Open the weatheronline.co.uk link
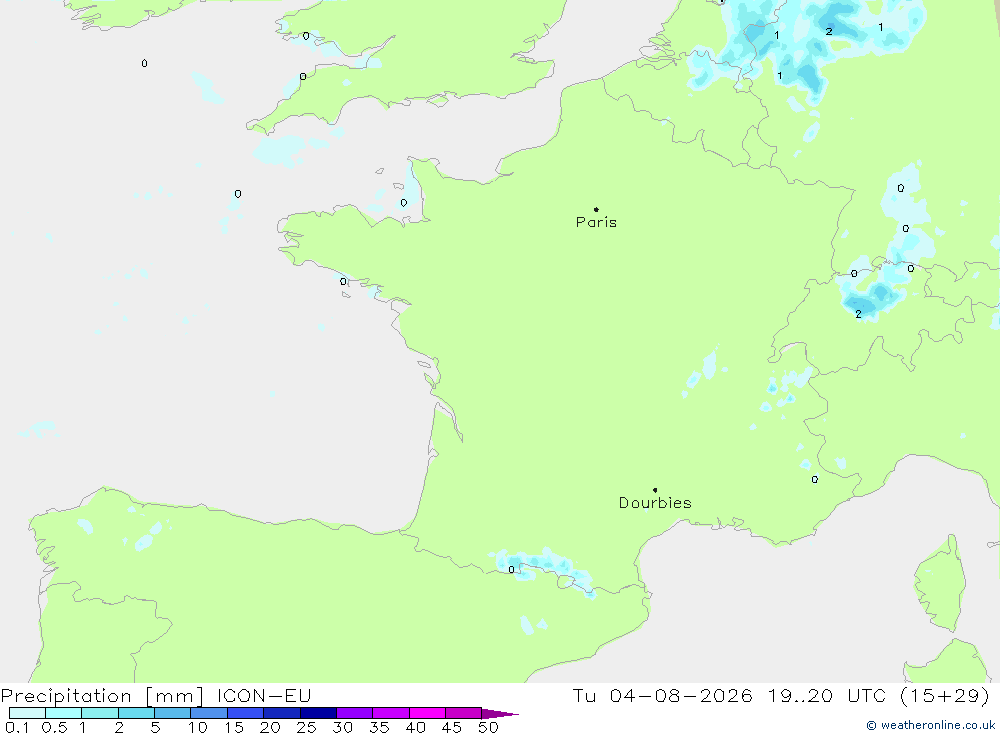This screenshot has height=733, width=1000. pos(931,725)
